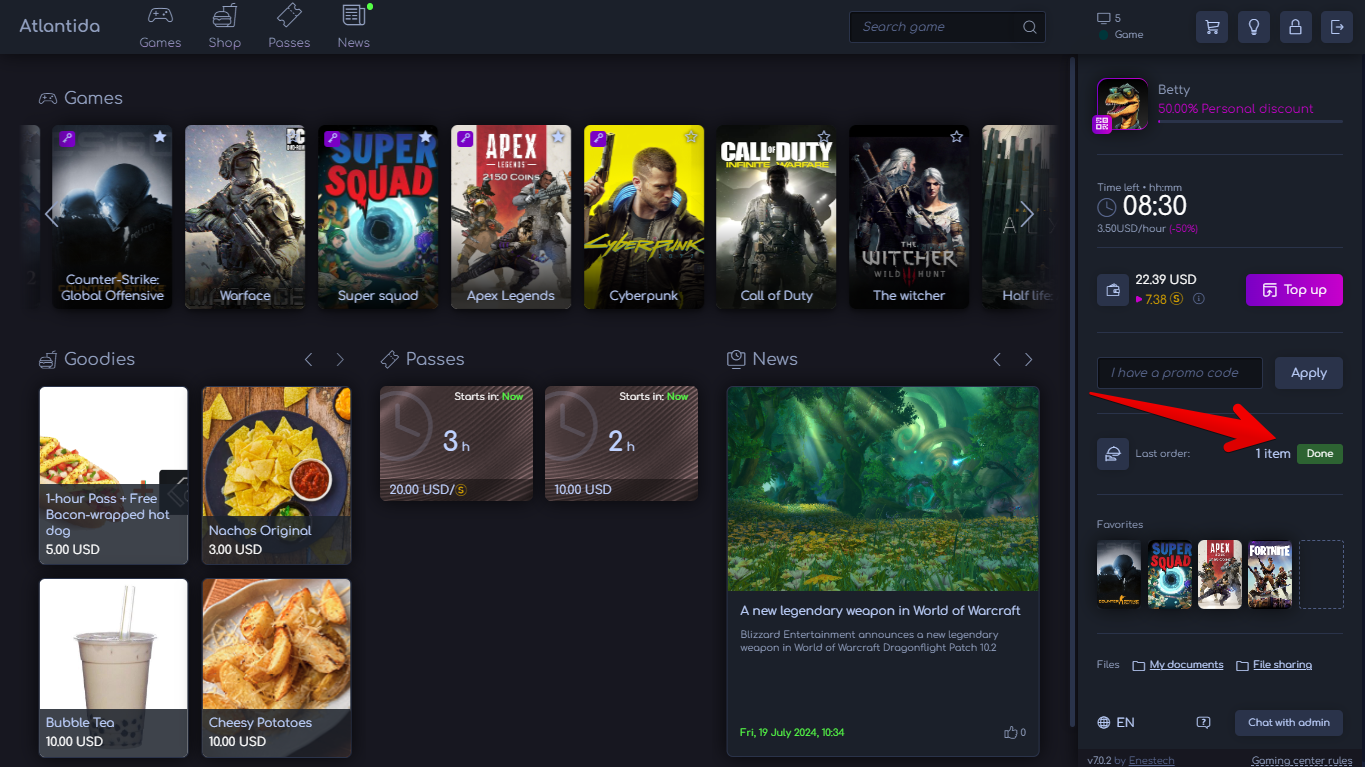This screenshot has height=767, width=1365.
Task: Click the Atlantida logo
Action: [x=60, y=26]
